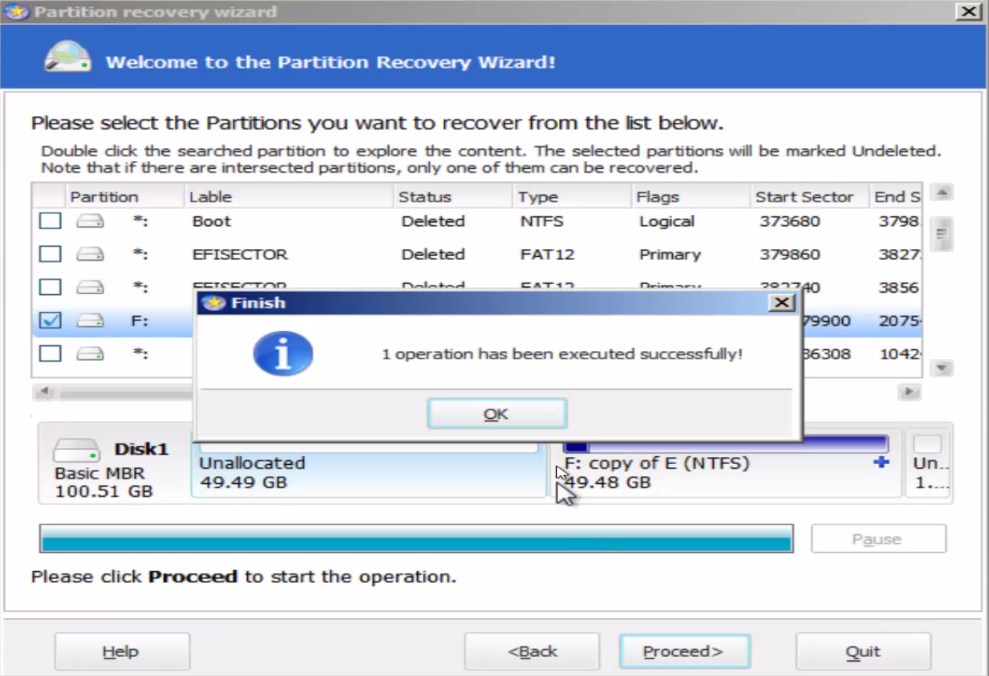Click start sector 379860

point(789,254)
